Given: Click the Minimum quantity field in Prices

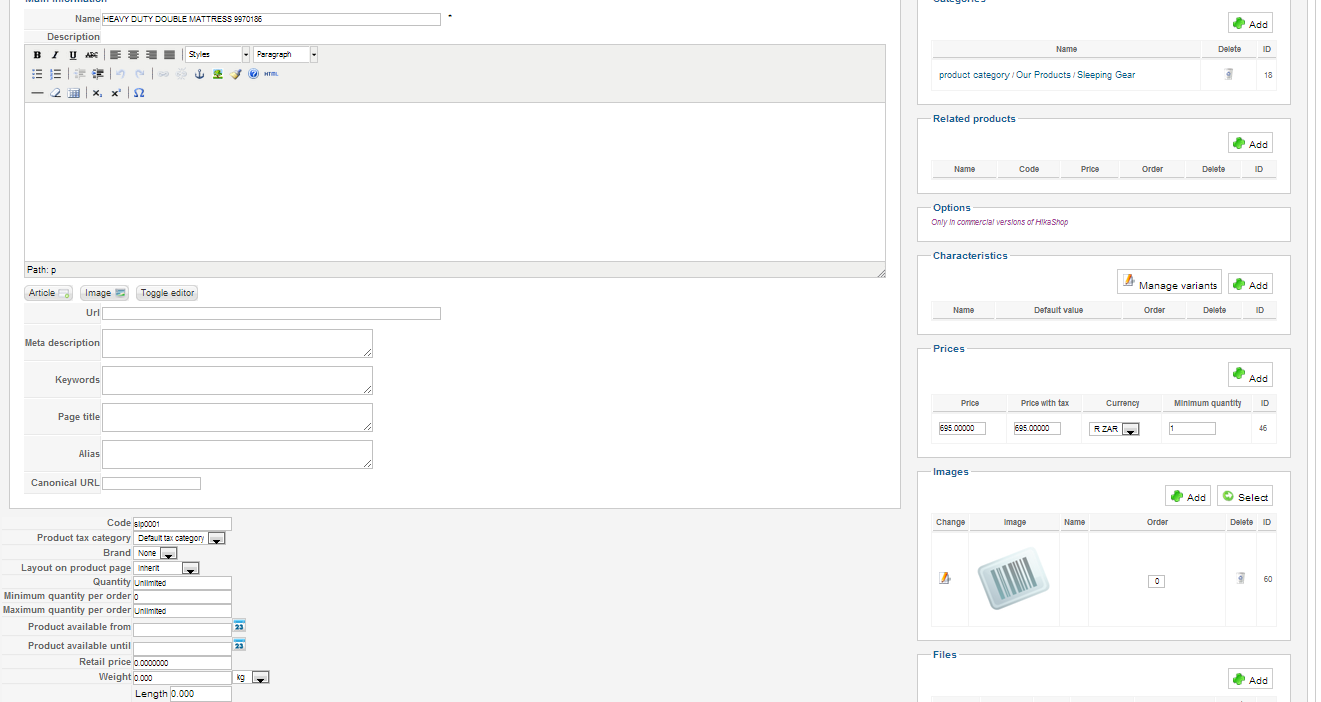Looking at the screenshot, I should [1192, 428].
